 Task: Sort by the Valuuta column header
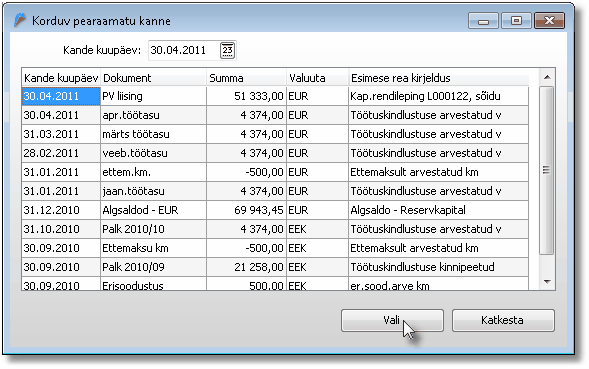pyautogui.click(x=317, y=78)
